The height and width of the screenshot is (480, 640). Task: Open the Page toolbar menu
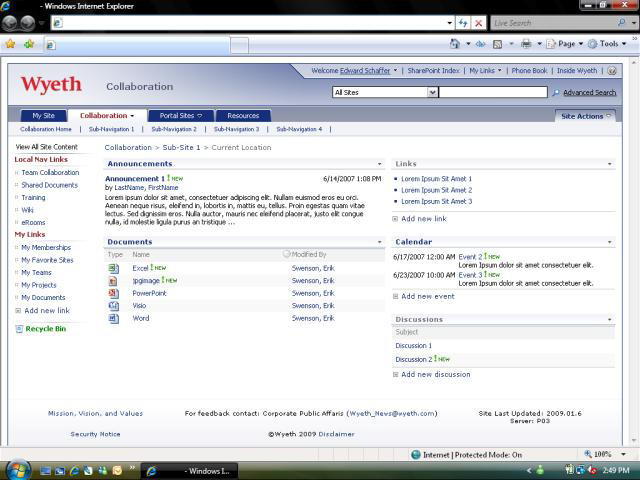(x=567, y=44)
